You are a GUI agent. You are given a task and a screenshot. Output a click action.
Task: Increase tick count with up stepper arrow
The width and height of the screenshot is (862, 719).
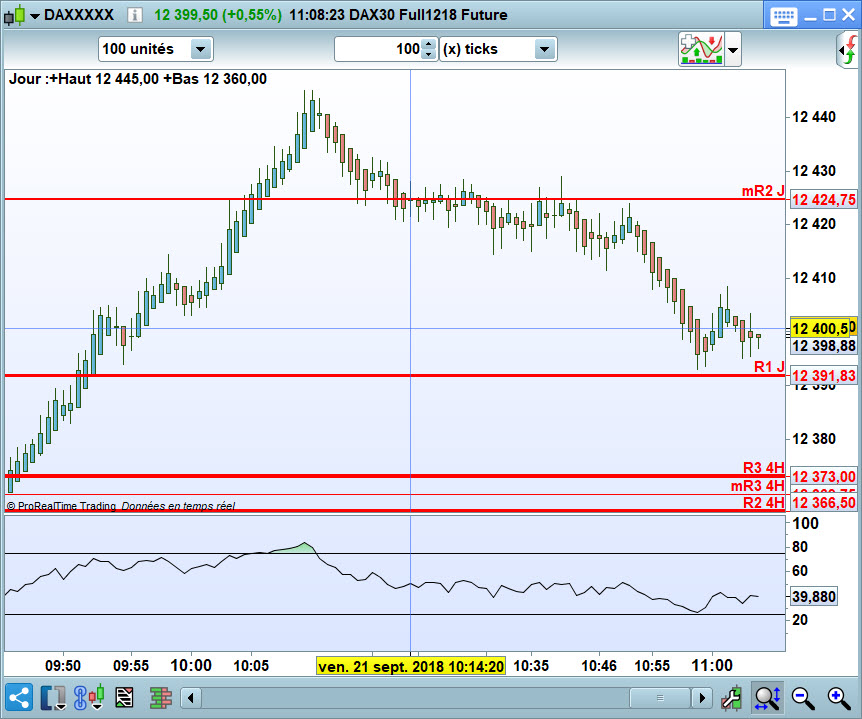pos(429,44)
